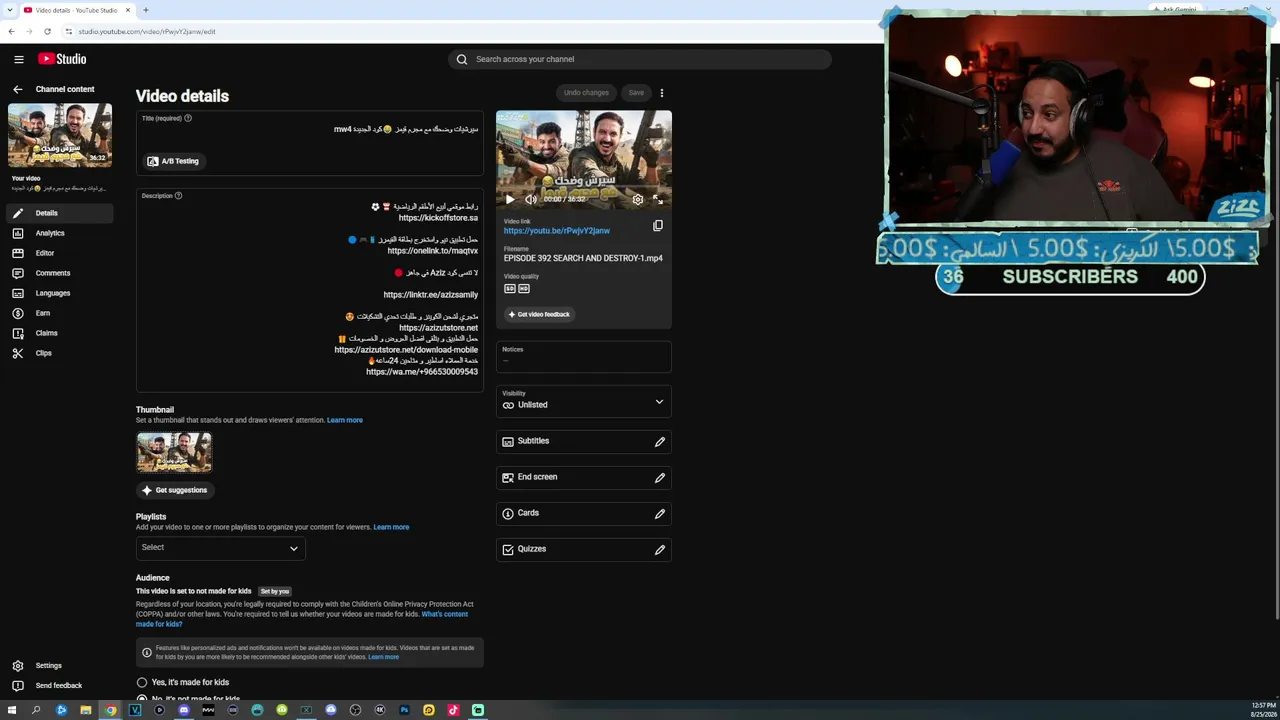Click the Undo changes button
Viewport: 1280px width, 720px height.
(x=586, y=93)
